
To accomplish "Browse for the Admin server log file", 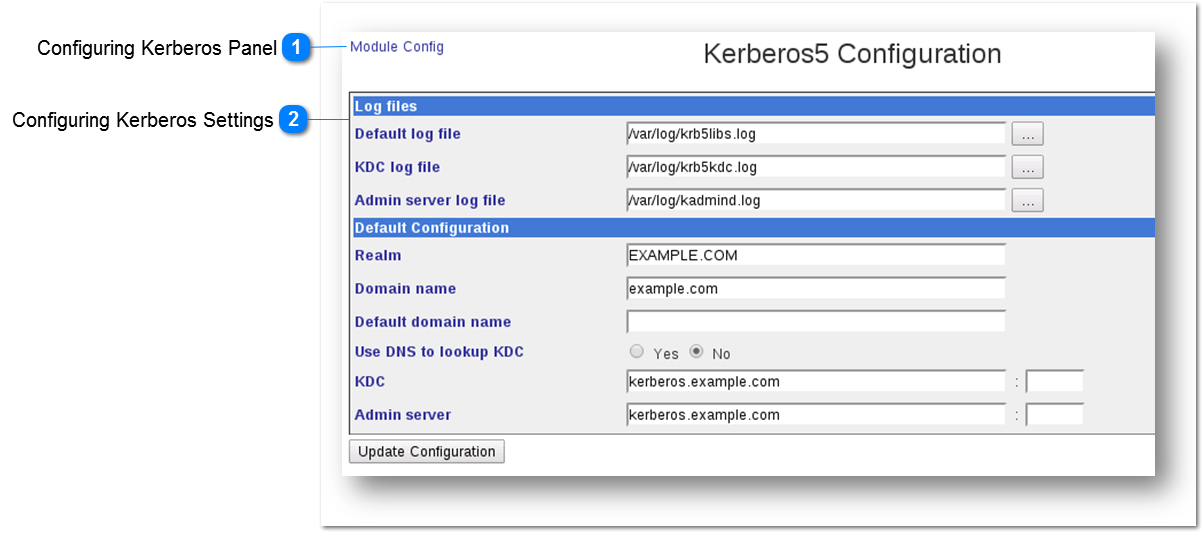I will pos(1028,201).
